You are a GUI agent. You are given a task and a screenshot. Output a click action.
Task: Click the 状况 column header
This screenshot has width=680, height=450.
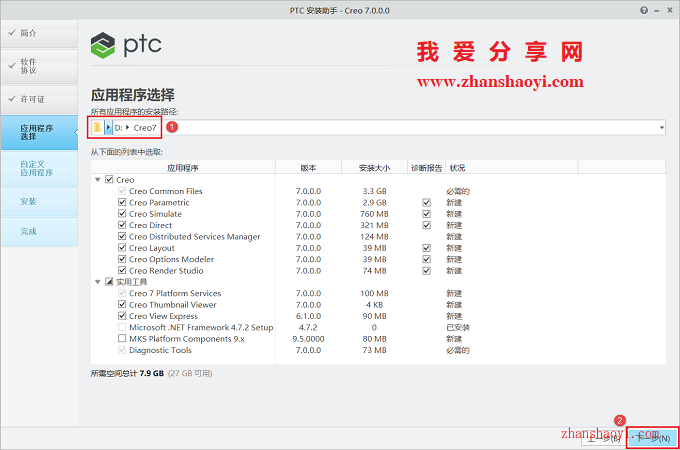512,168
